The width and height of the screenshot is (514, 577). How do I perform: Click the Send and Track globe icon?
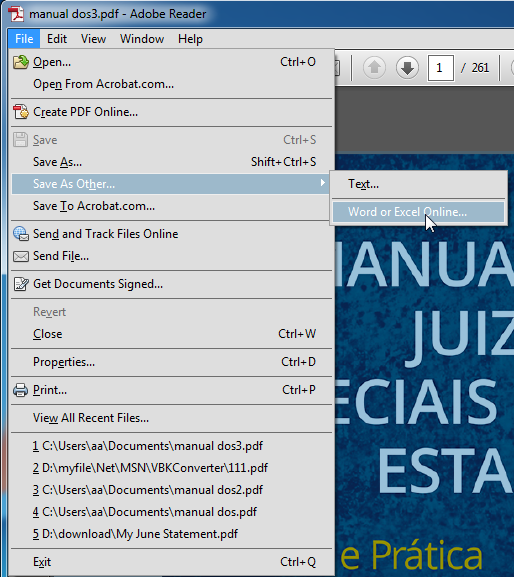coord(21,234)
